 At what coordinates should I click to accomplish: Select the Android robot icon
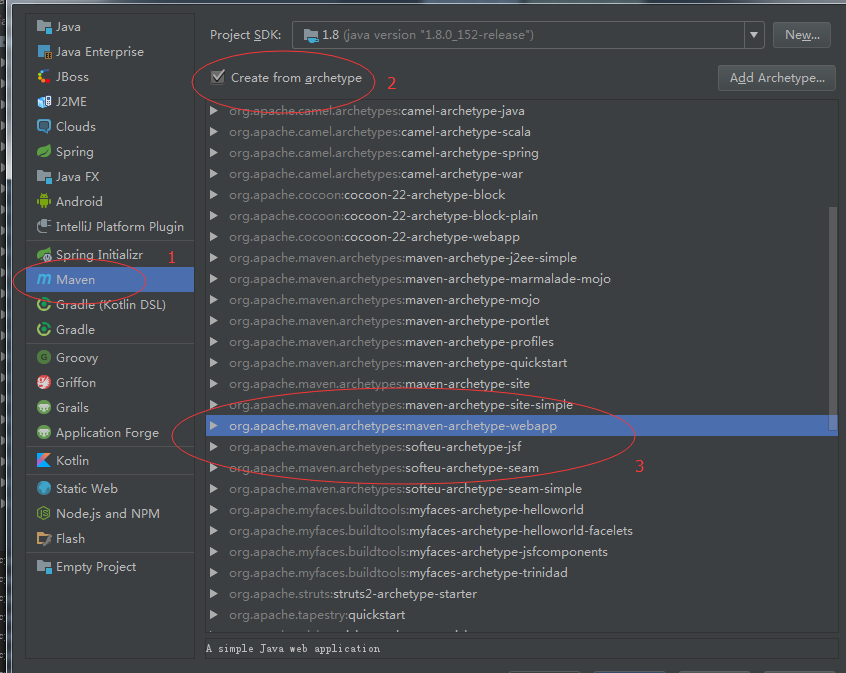[x=44, y=202]
